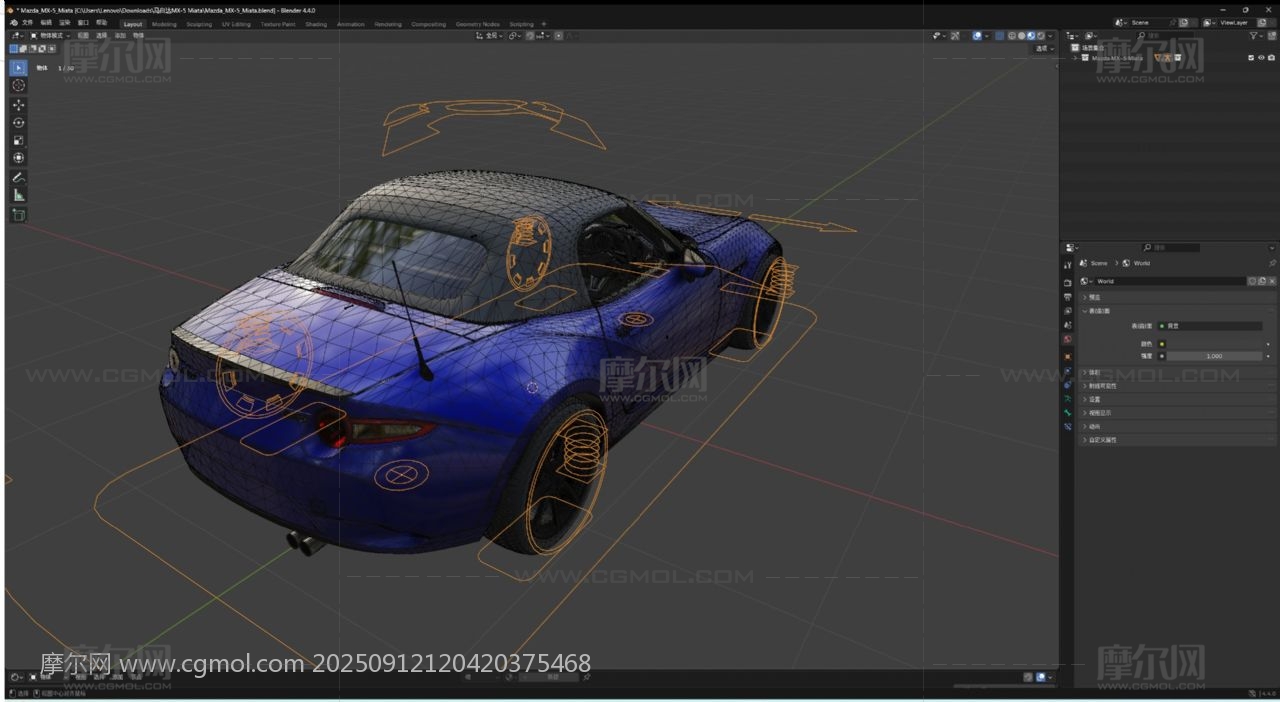
Task: Open the View Layer properties tab
Action: point(1068,311)
